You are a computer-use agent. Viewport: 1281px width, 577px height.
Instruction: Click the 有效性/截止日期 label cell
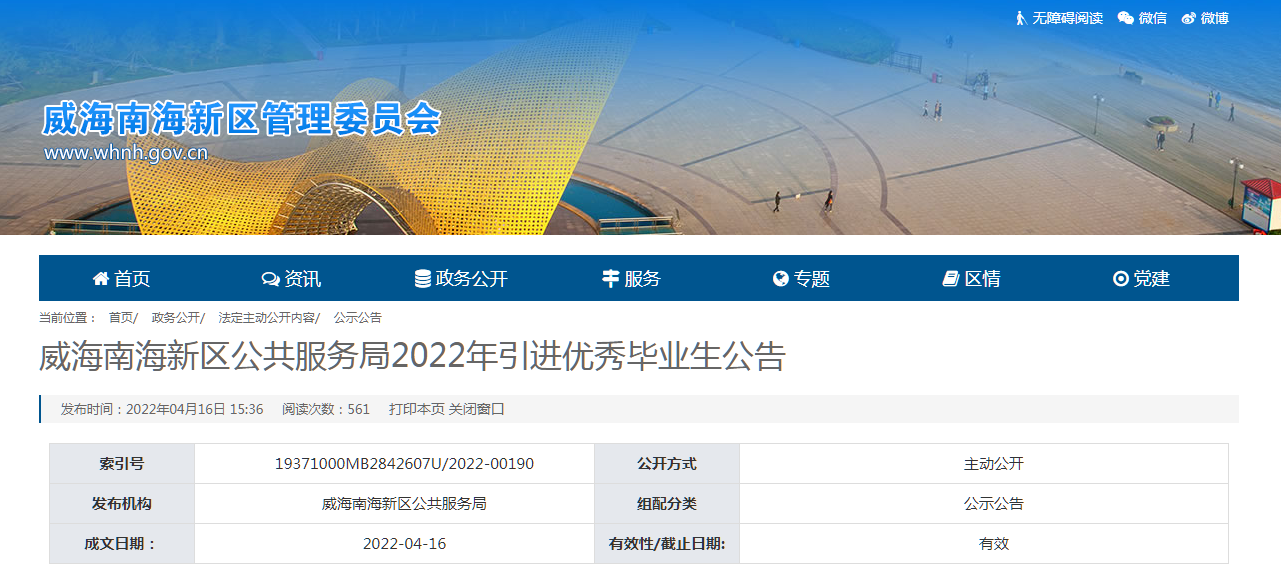tap(667, 544)
